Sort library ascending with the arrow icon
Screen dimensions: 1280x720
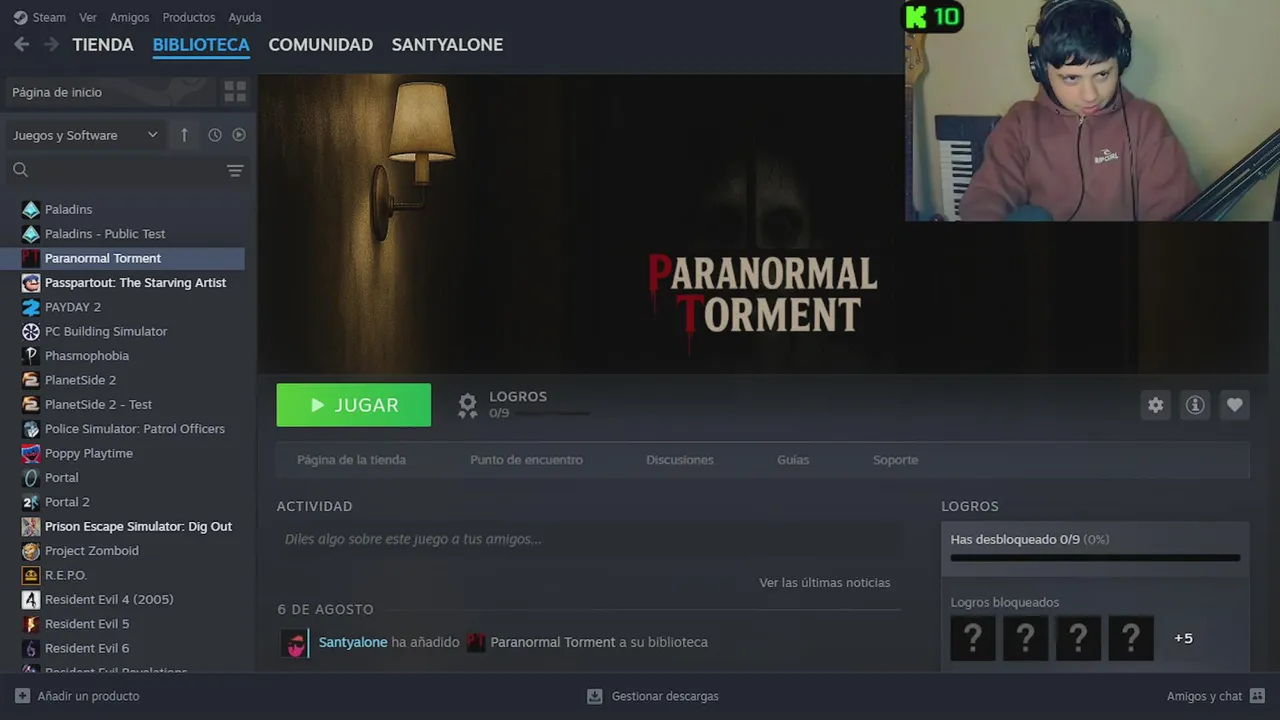[184, 135]
